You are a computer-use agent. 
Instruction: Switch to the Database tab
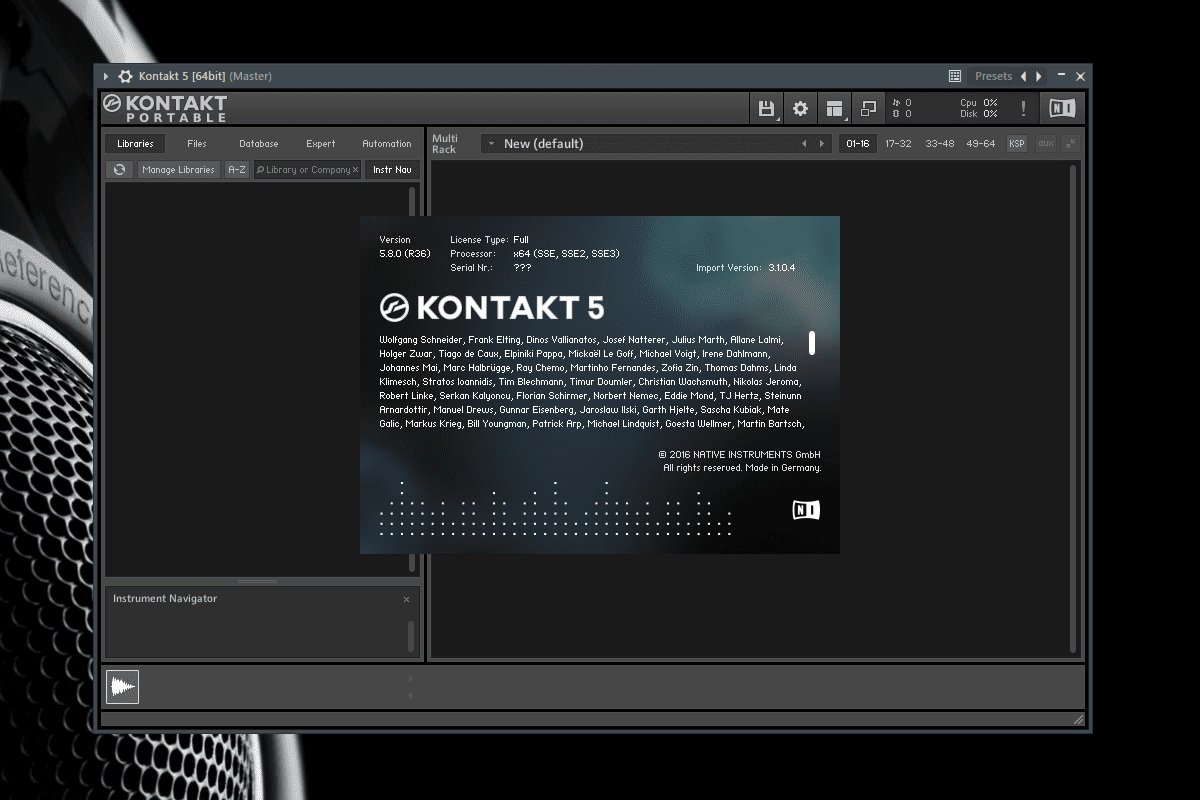259,143
